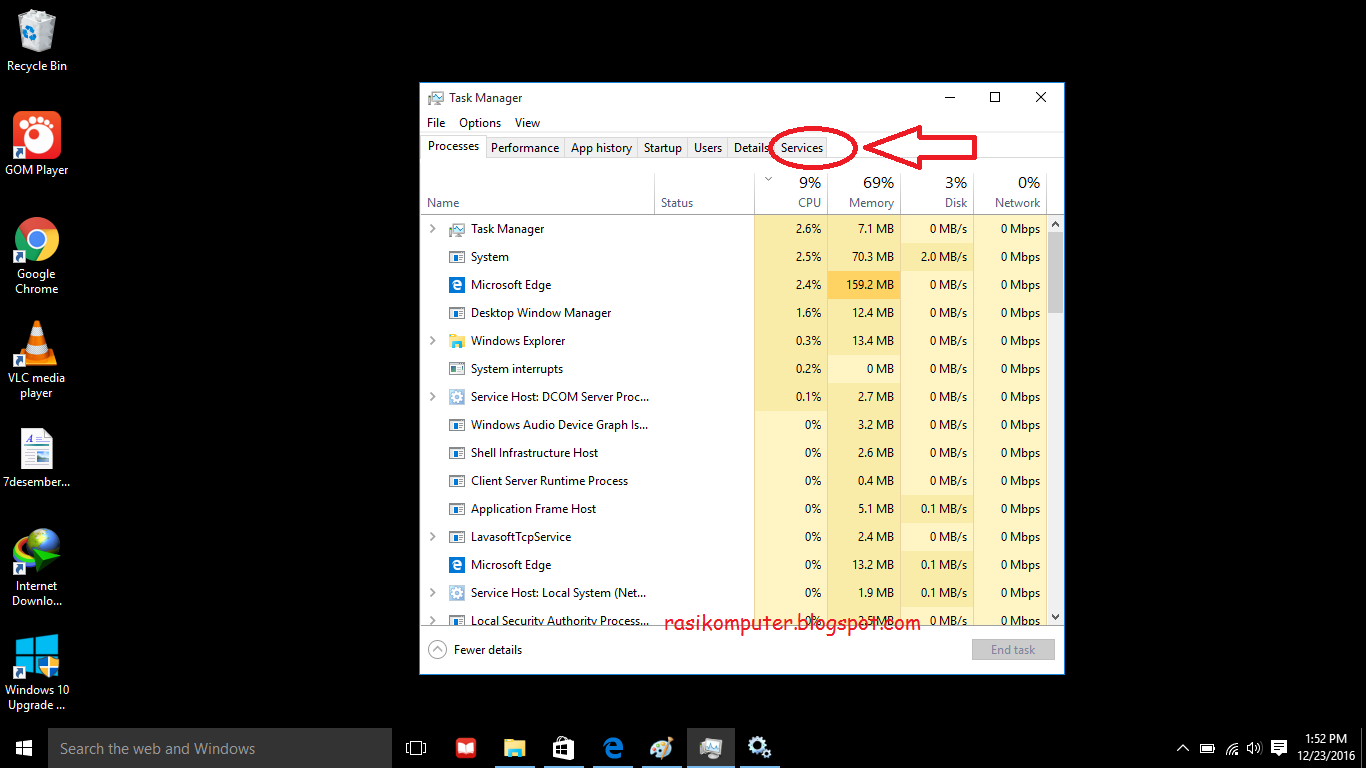Viewport: 1366px width, 768px height.
Task: Click the Task Manager process row icon
Action: [457, 229]
